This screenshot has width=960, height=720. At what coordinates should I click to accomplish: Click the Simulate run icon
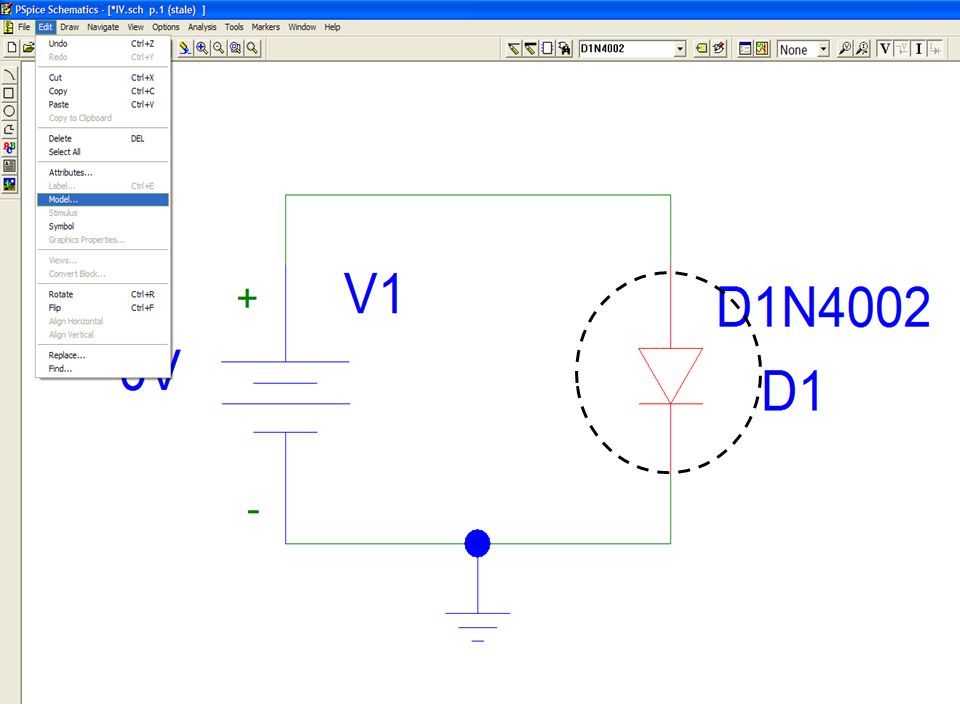click(x=762, y=49)
